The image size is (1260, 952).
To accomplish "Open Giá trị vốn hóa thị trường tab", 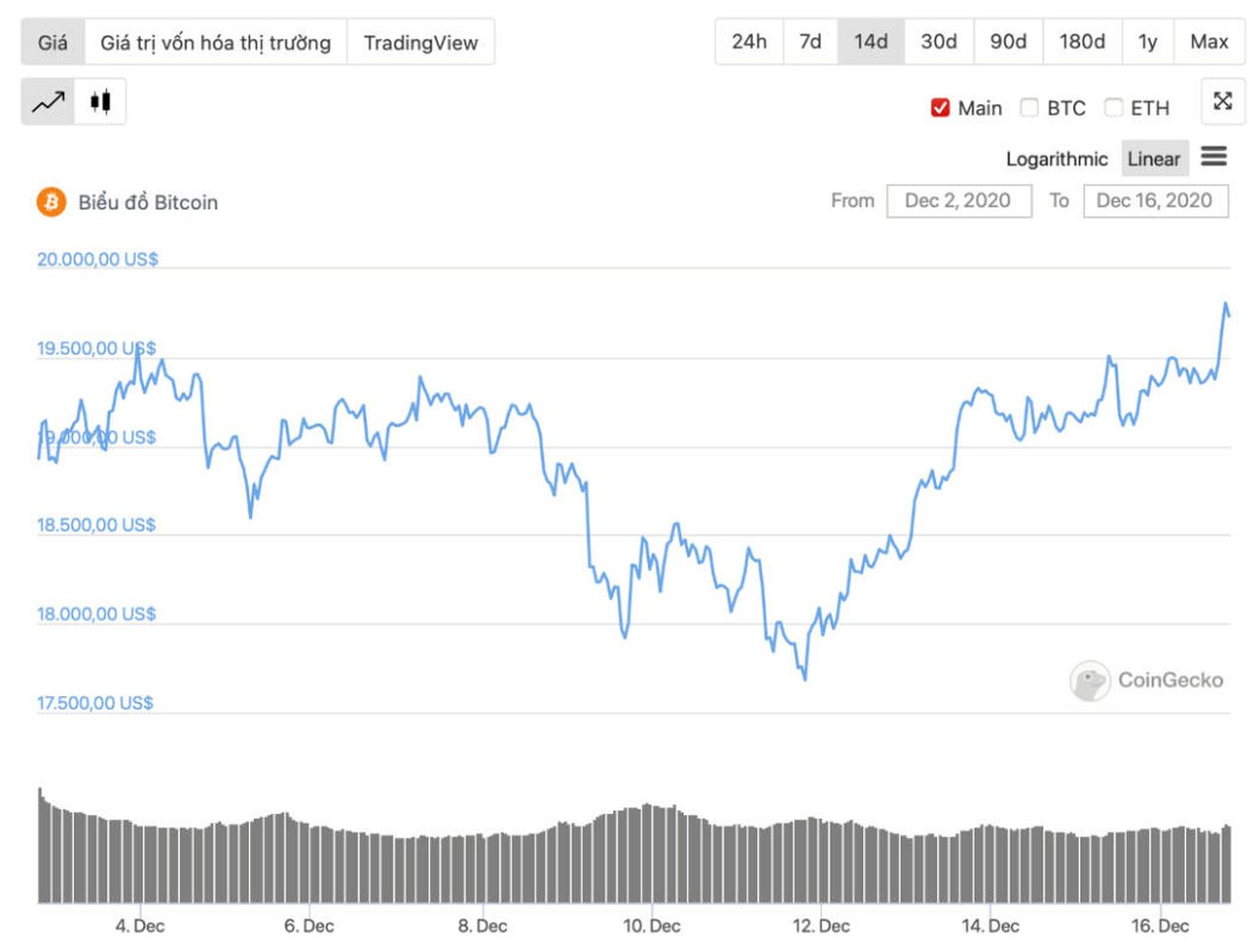I will point(216,42).
